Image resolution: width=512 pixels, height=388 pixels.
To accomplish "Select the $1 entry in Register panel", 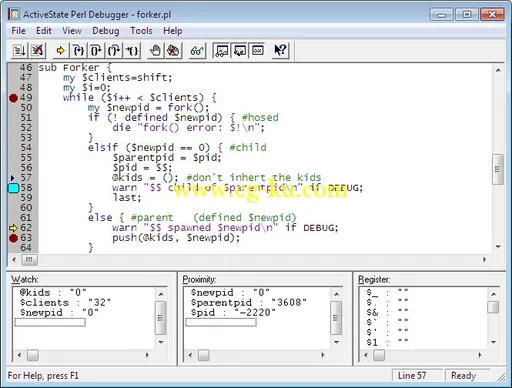I will click(387, 342).
